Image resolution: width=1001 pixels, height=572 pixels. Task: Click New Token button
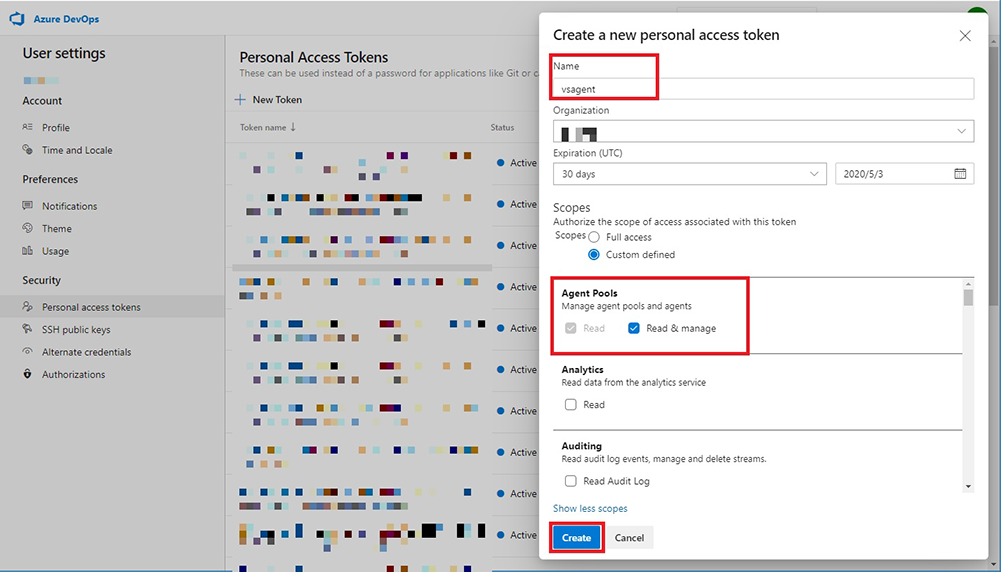point(269,100)
